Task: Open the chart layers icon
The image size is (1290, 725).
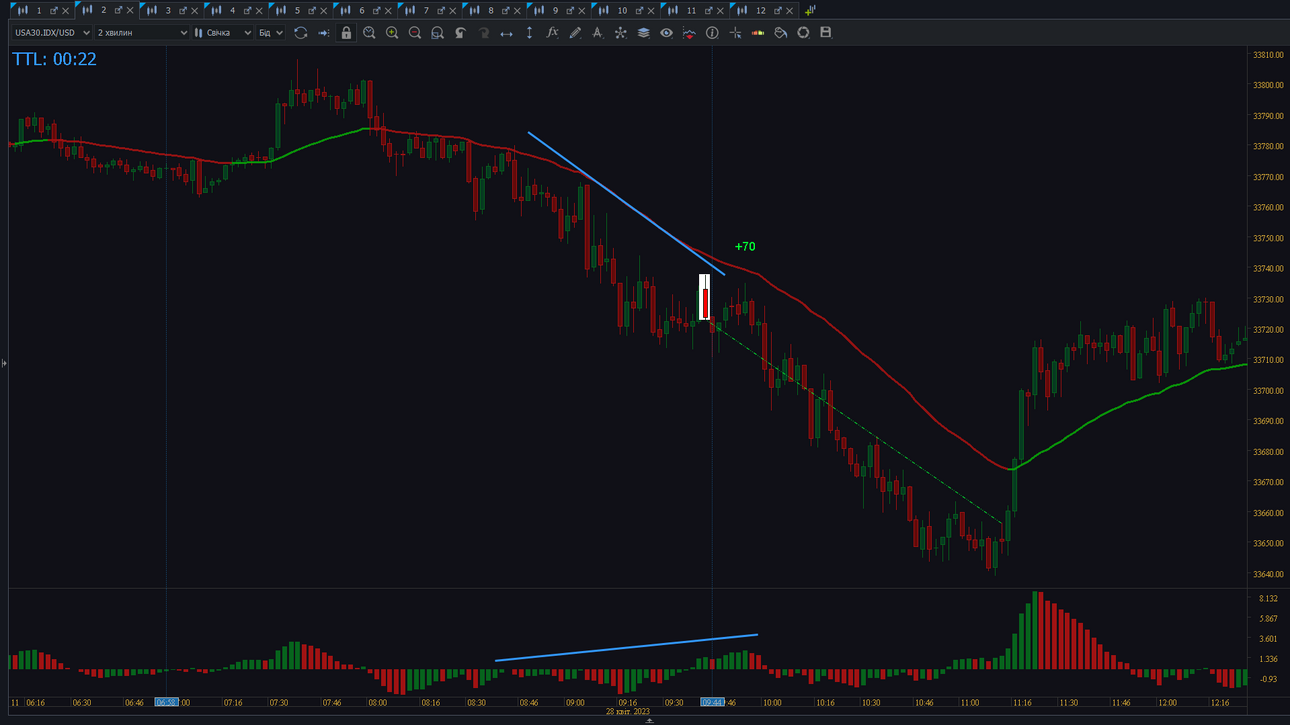Action: (x=643, y=33)
